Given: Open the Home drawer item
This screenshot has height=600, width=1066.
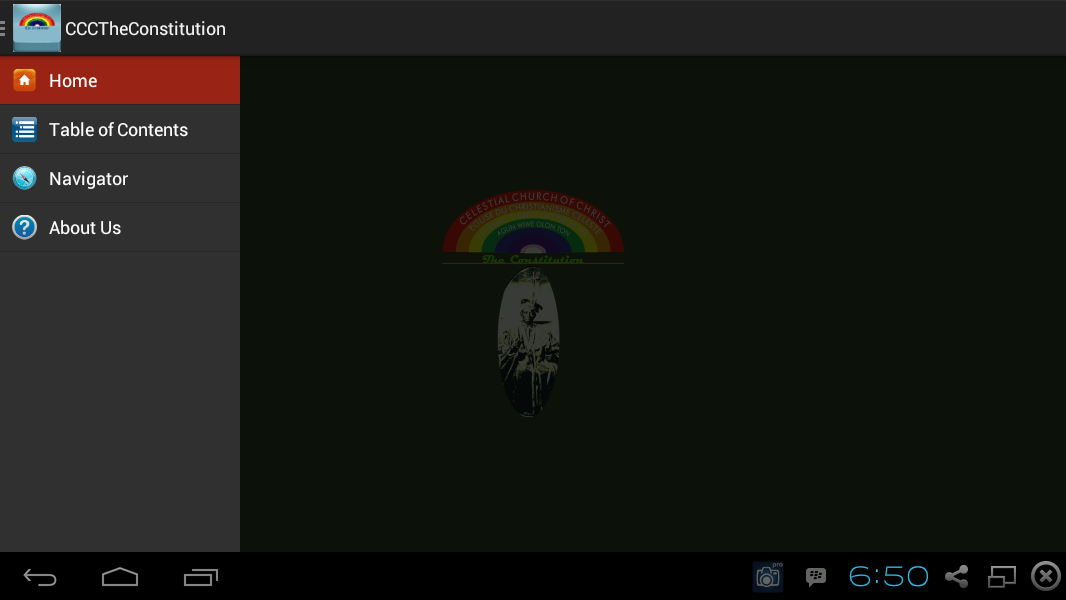Looking at the screenshot, I should coord(120,80).
